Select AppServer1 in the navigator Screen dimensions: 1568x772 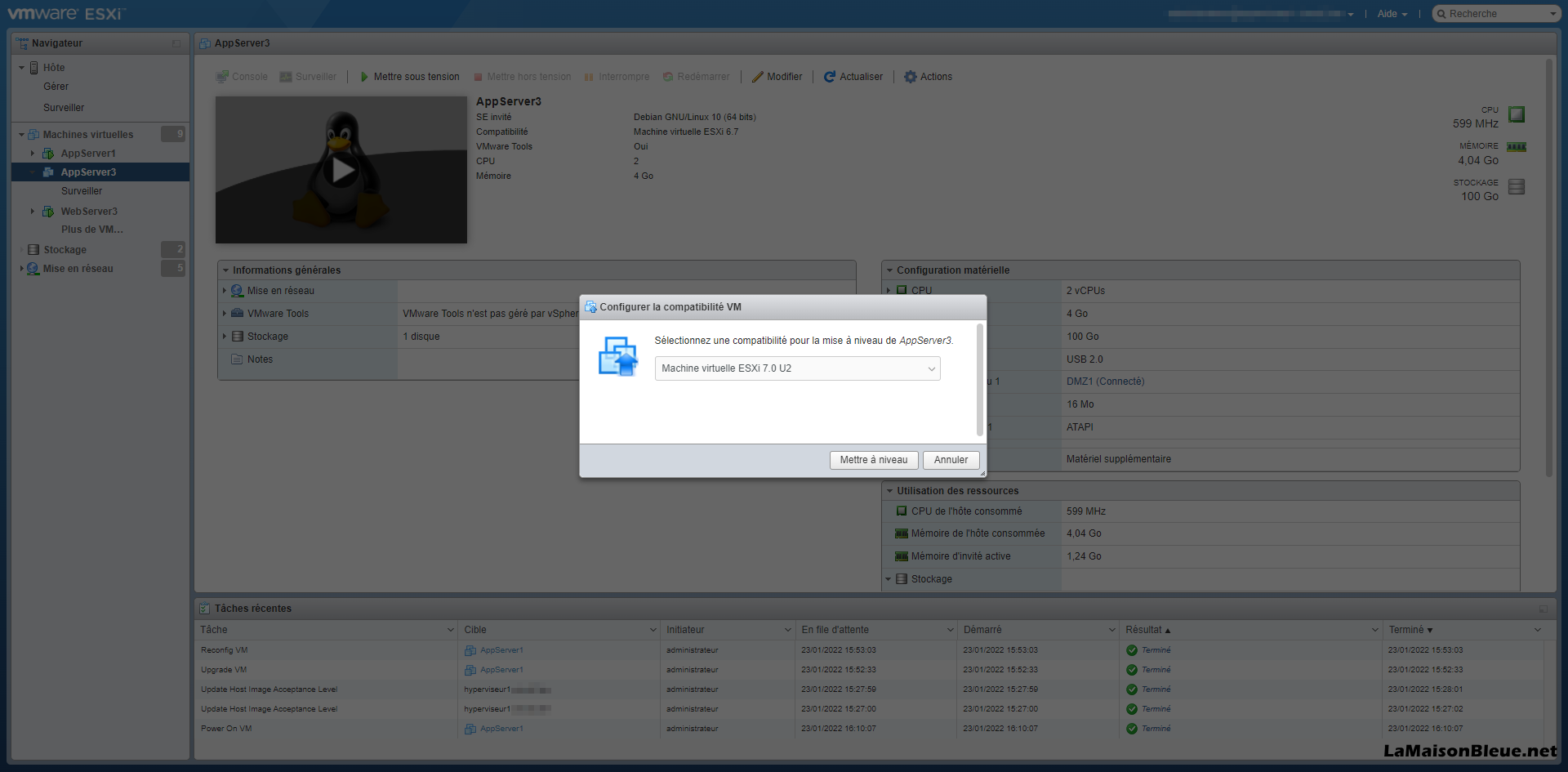coord(88,154)
